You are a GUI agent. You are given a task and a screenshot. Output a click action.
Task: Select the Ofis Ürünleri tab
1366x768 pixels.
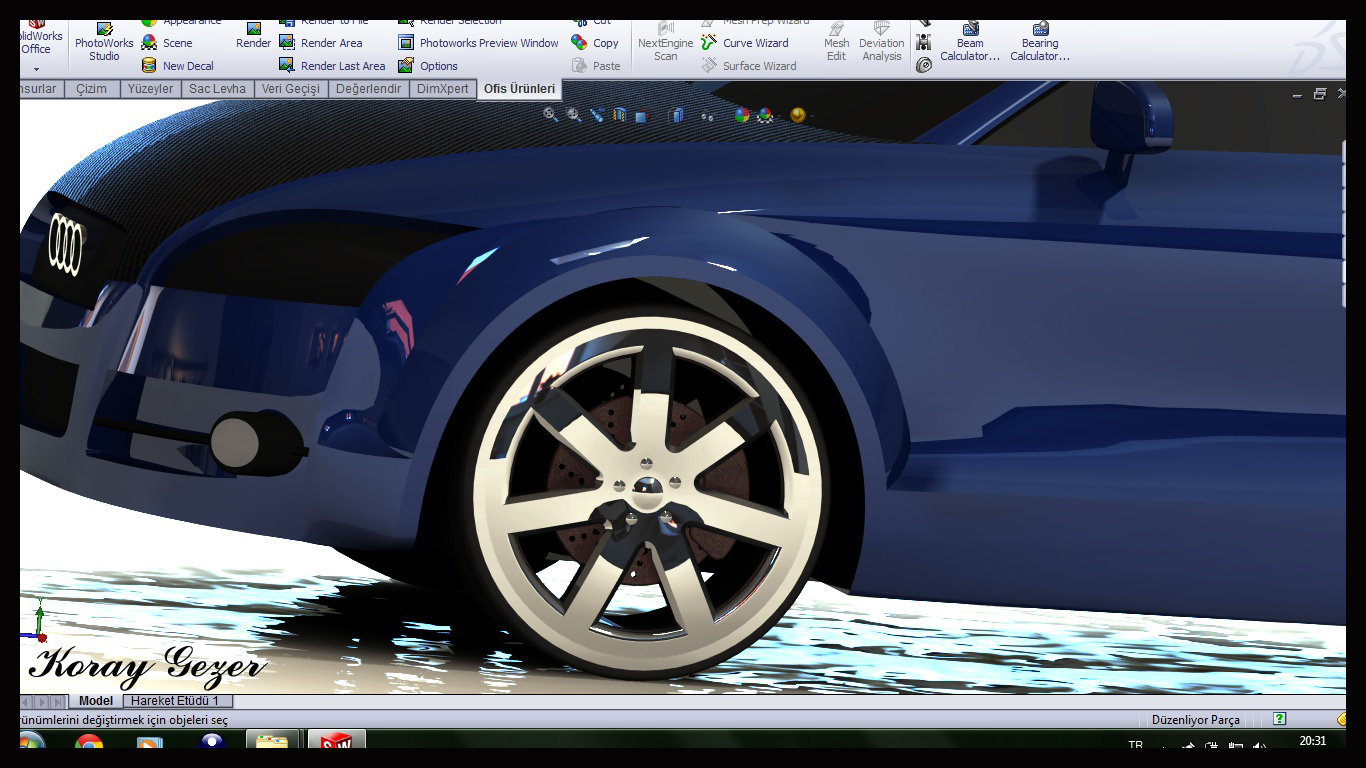pos(519,89)
